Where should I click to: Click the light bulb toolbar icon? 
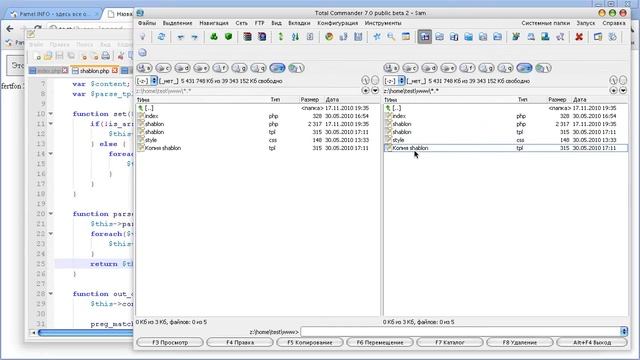[142, 37]
